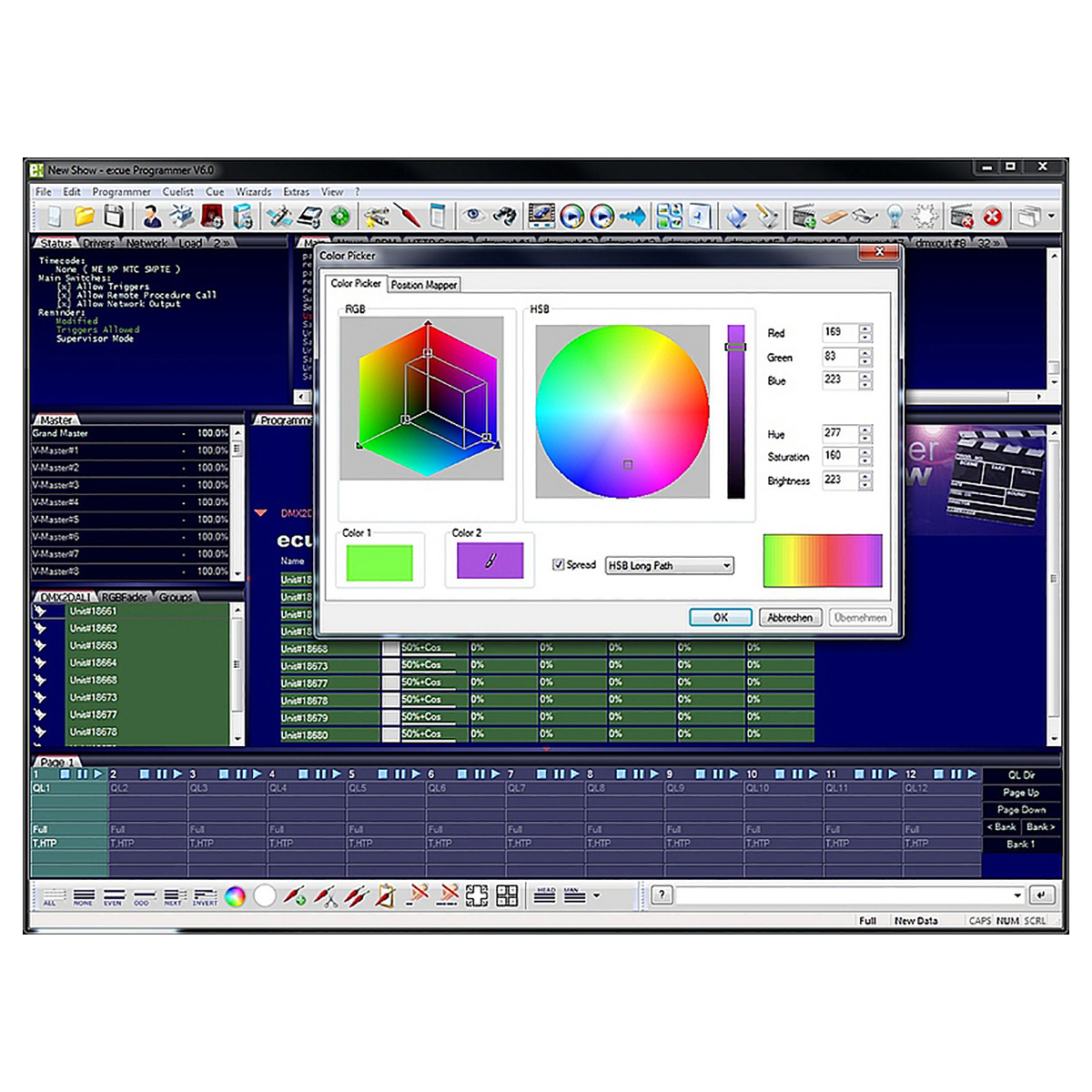Image resolution: width=1092 pixels, height=1092 pixels.
Task: Click the white circle icon in bottom toolbar
Action: 265,896
